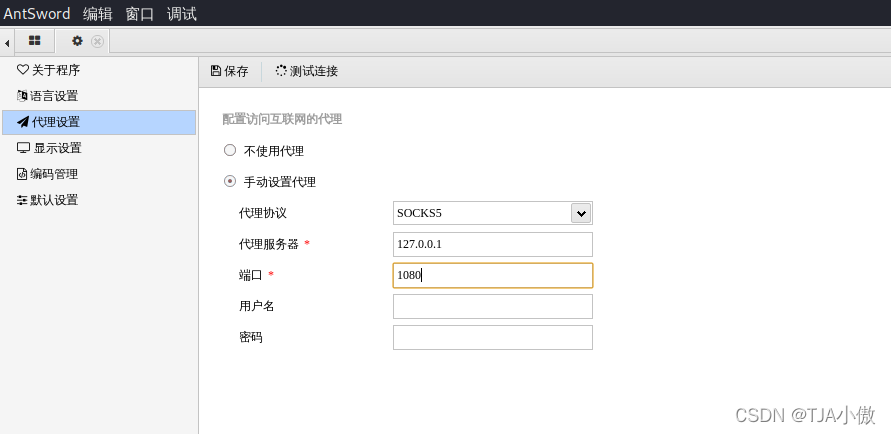Open the 调试 menu
This screenshot has width=891, height=434.
click(x=182, y=14)
